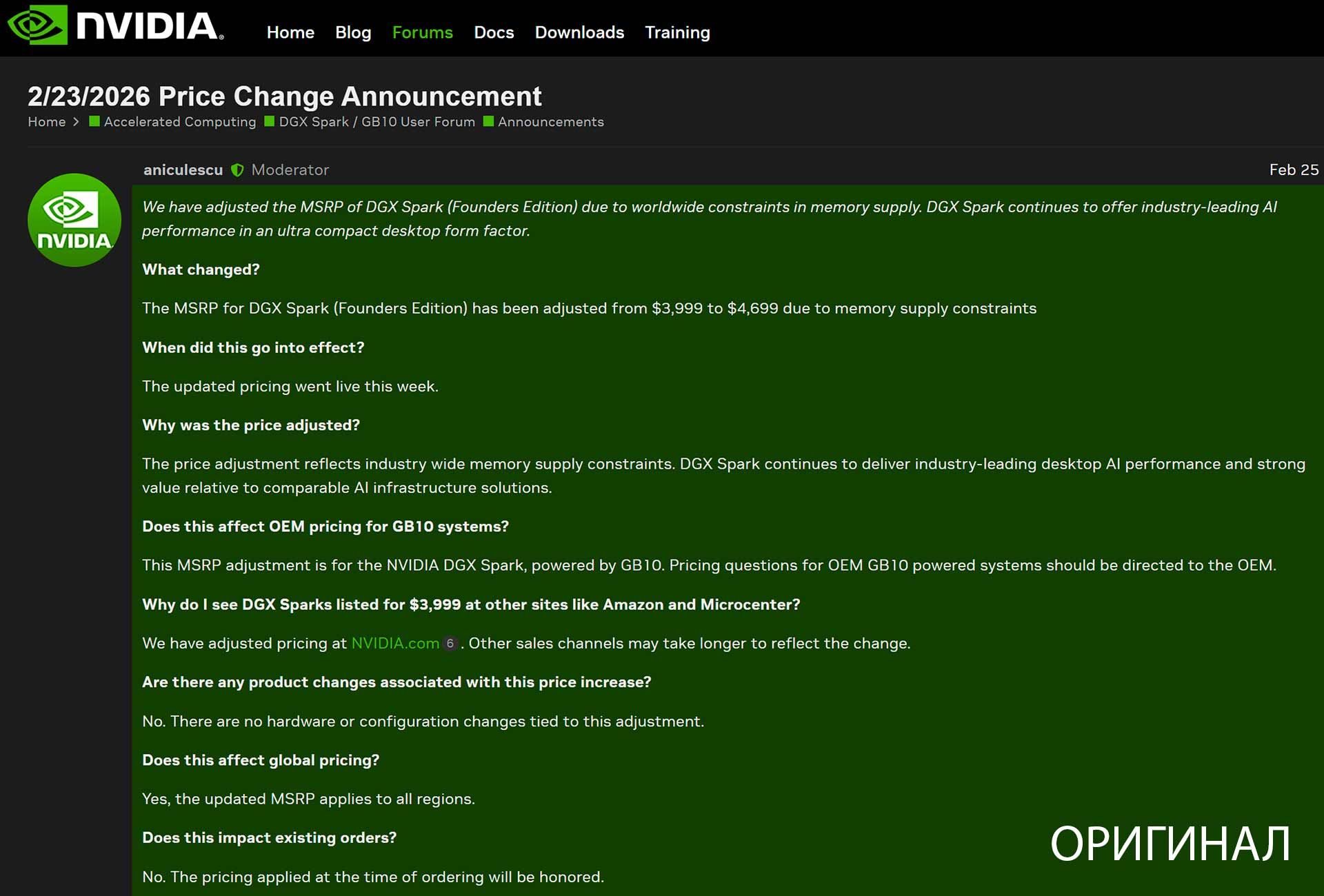The image size is (1324, 896).
Task: Go to the Forums tab
Action: click(x=422, y=32)
